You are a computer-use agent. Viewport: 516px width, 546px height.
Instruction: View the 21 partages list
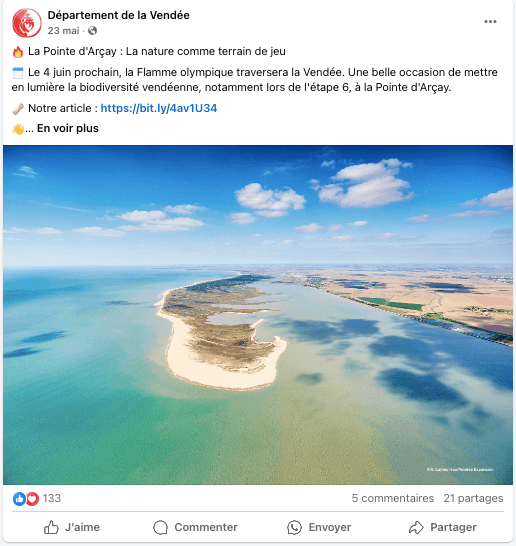[x=473, y=498]
